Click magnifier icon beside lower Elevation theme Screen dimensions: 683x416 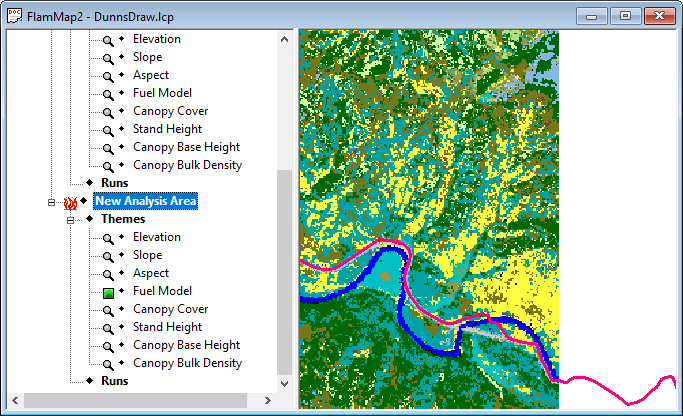(x=108, y=239)
